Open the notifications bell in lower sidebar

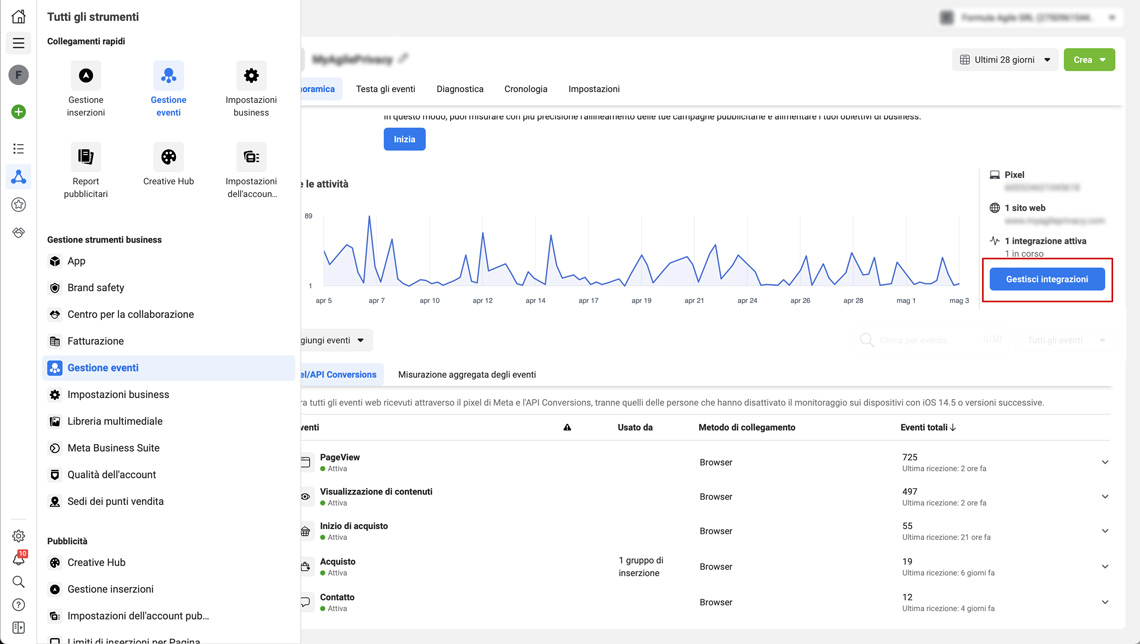coord(17,558)
